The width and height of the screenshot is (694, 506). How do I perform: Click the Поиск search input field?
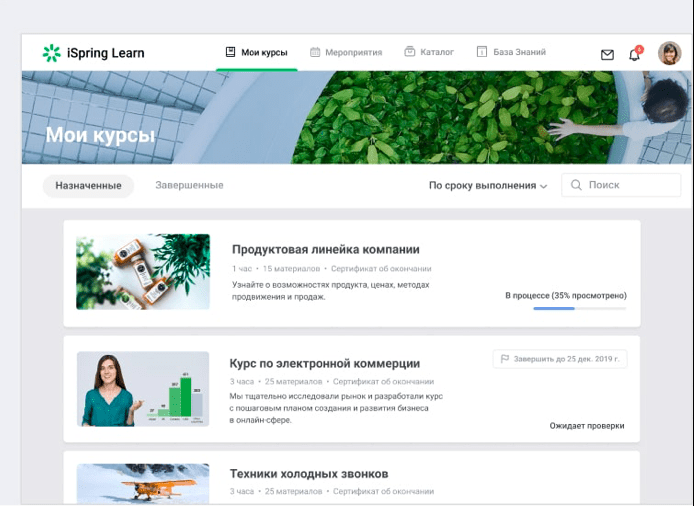(630, 185)
